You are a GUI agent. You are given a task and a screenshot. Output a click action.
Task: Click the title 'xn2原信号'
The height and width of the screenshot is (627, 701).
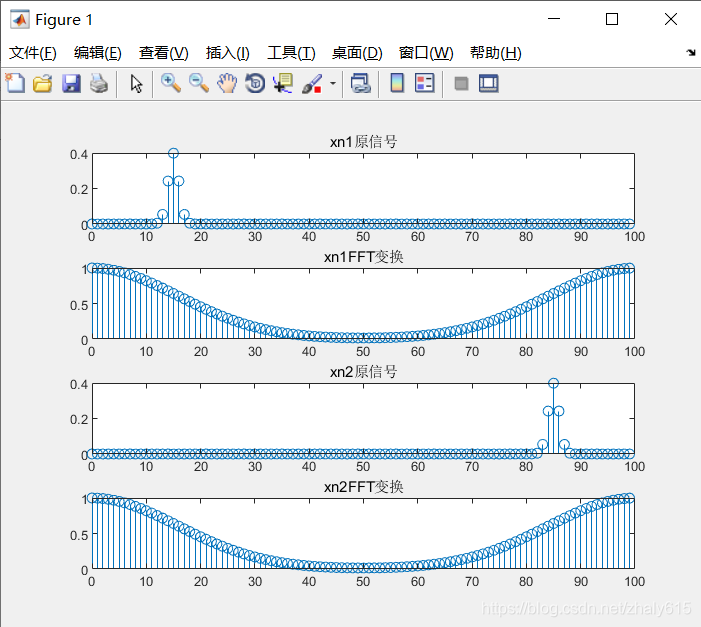[363, 372]
